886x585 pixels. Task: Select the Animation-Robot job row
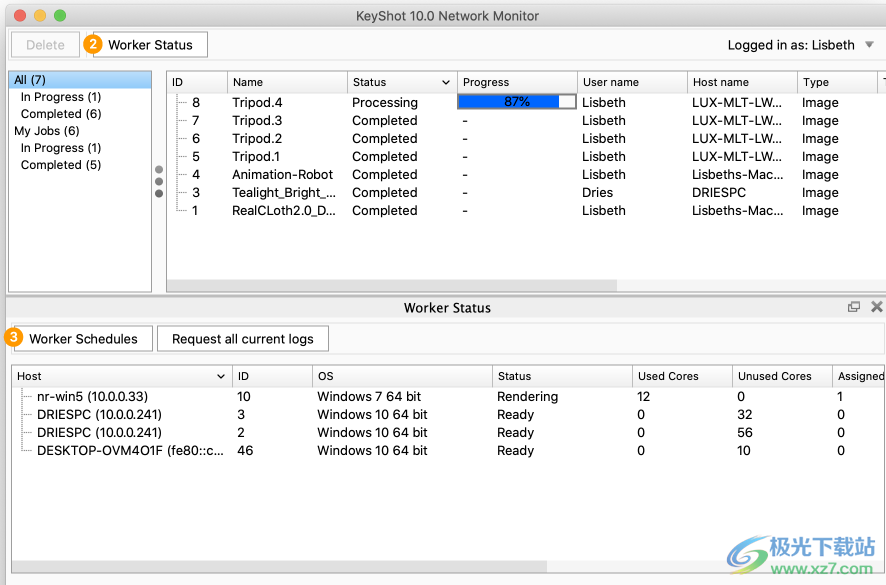(282, 174)
